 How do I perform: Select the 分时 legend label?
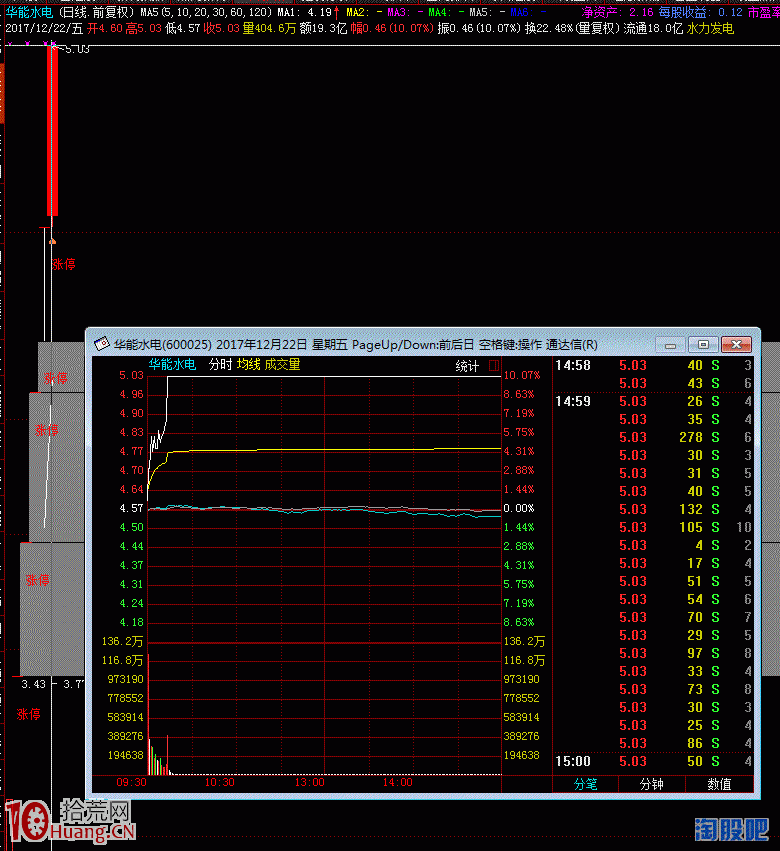pos(220,364)
